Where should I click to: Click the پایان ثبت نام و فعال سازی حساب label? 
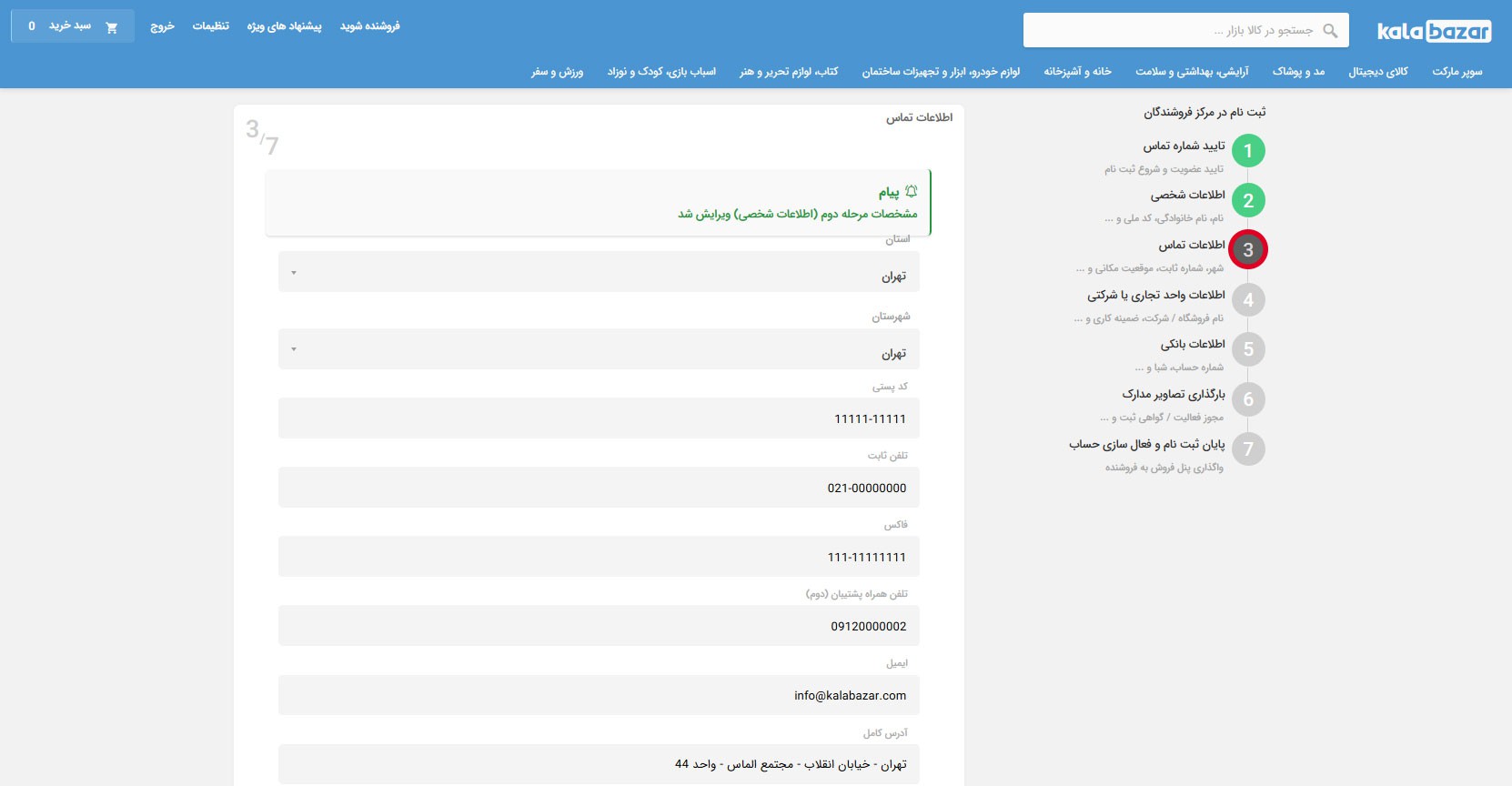[x=1147, y=444]
